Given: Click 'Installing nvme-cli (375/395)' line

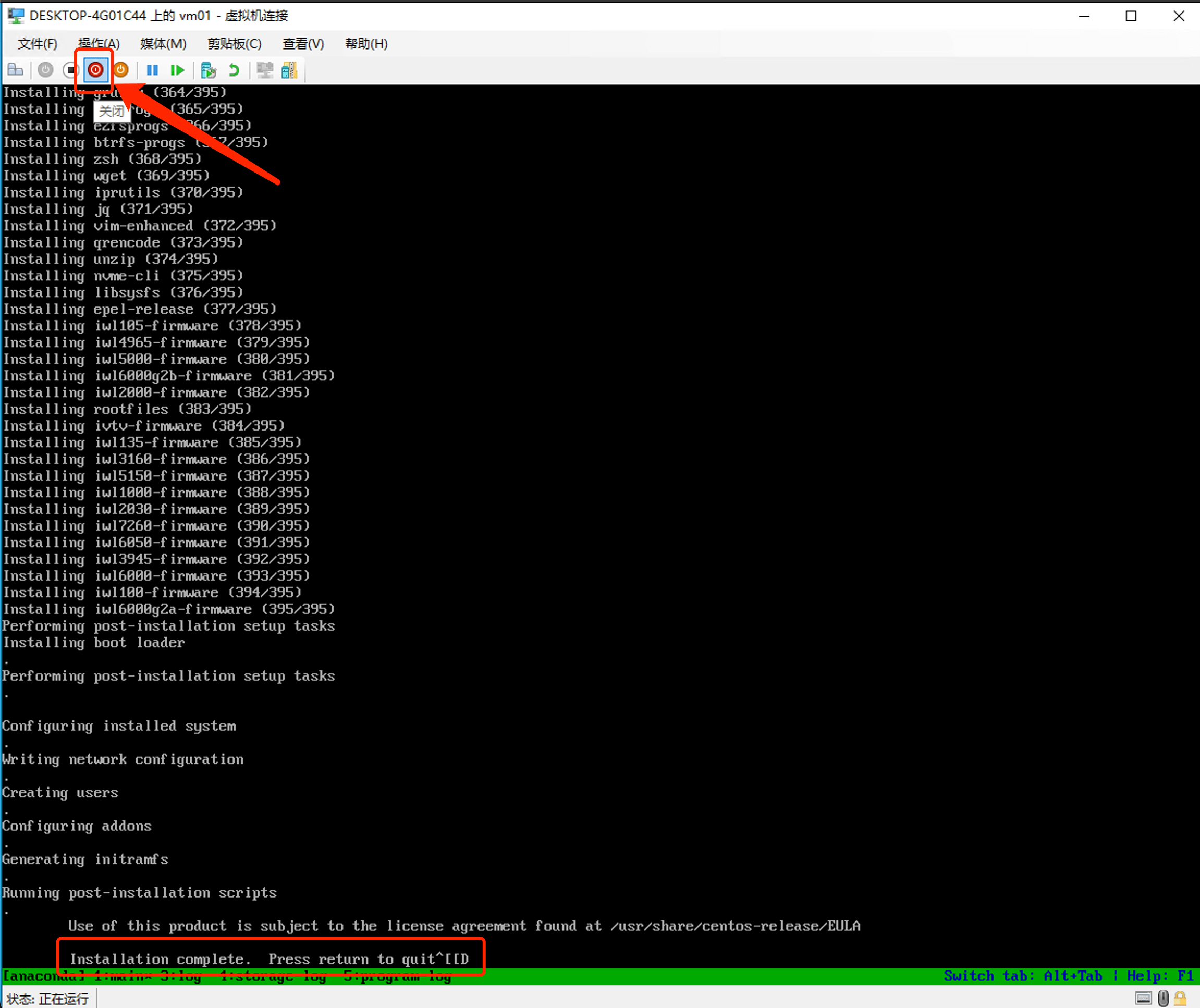Looking at the screenshot, I should (x=123, y=275).
